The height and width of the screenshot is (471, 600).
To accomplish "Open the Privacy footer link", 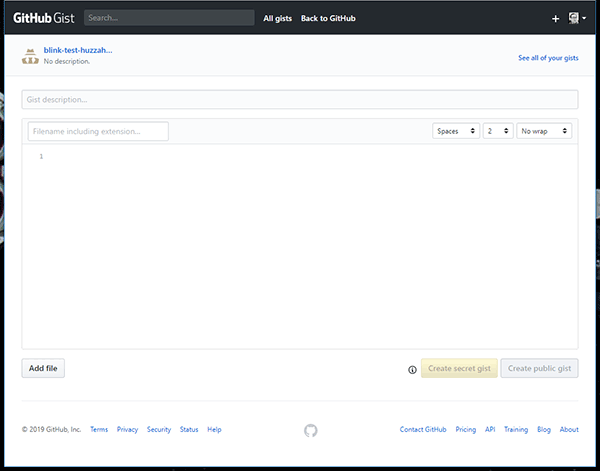I will coord(127,429).
